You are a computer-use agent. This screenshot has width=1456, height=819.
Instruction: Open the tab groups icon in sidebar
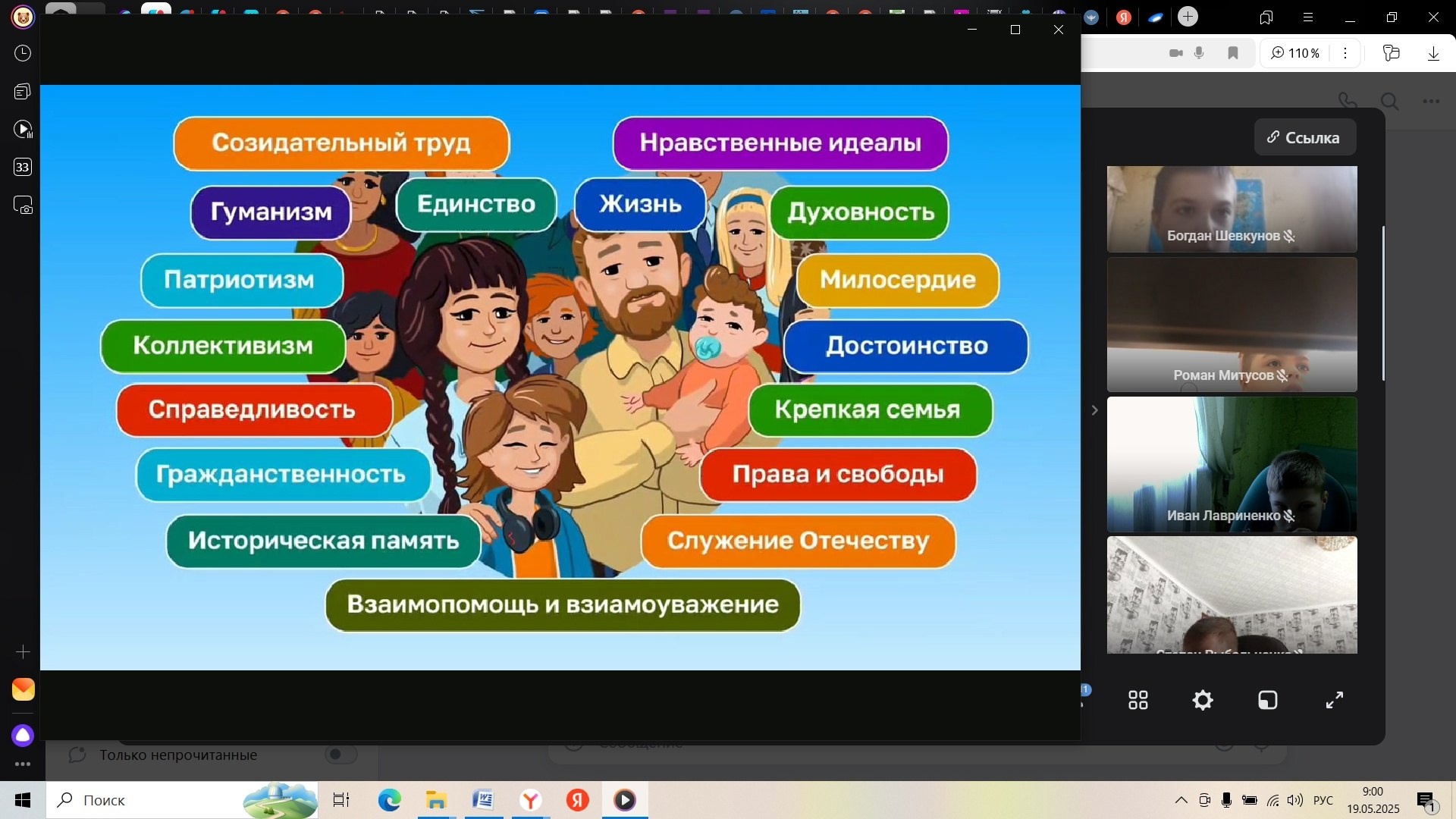click(23, 91)
